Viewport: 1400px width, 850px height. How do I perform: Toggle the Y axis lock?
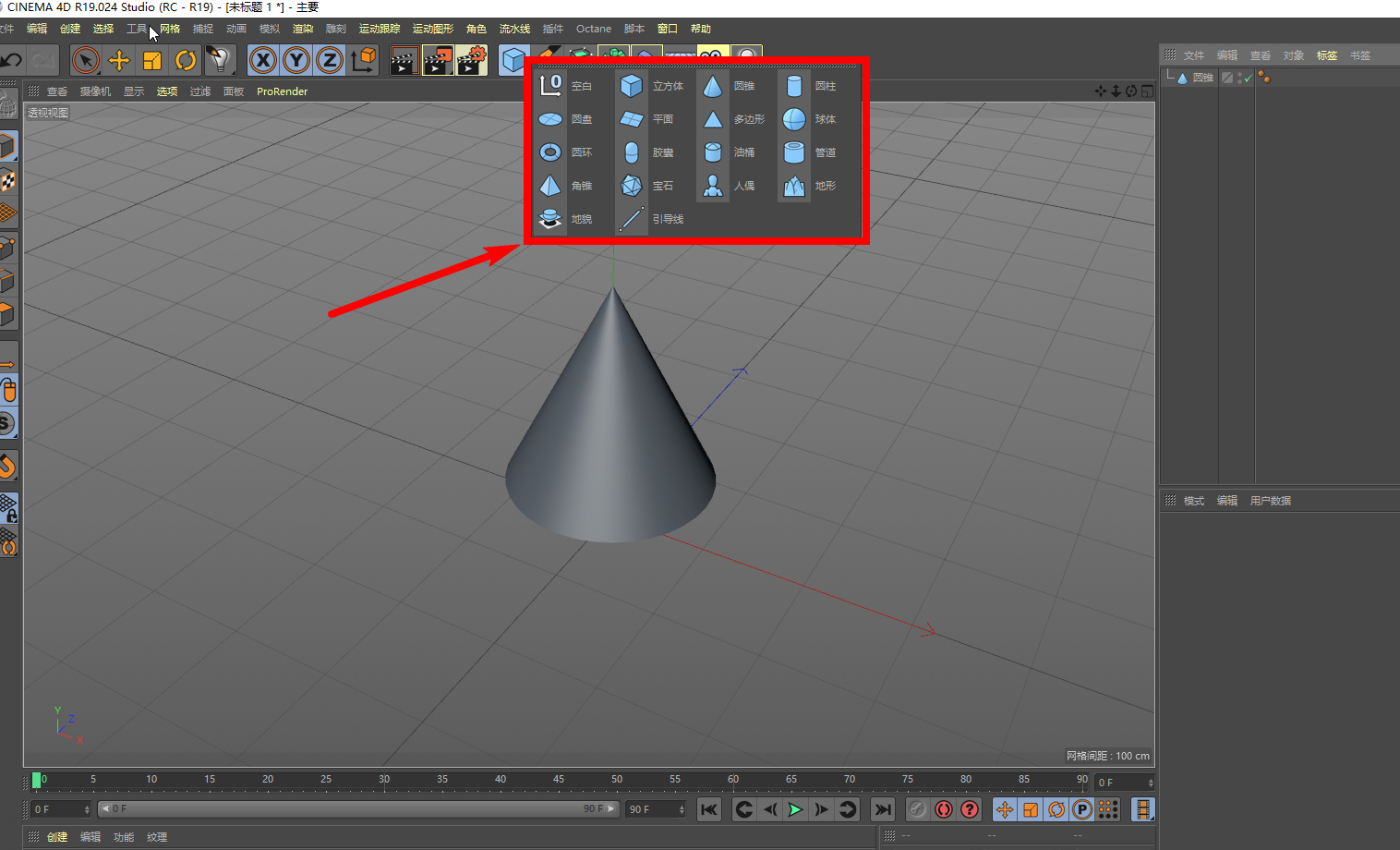click(296, 61)
